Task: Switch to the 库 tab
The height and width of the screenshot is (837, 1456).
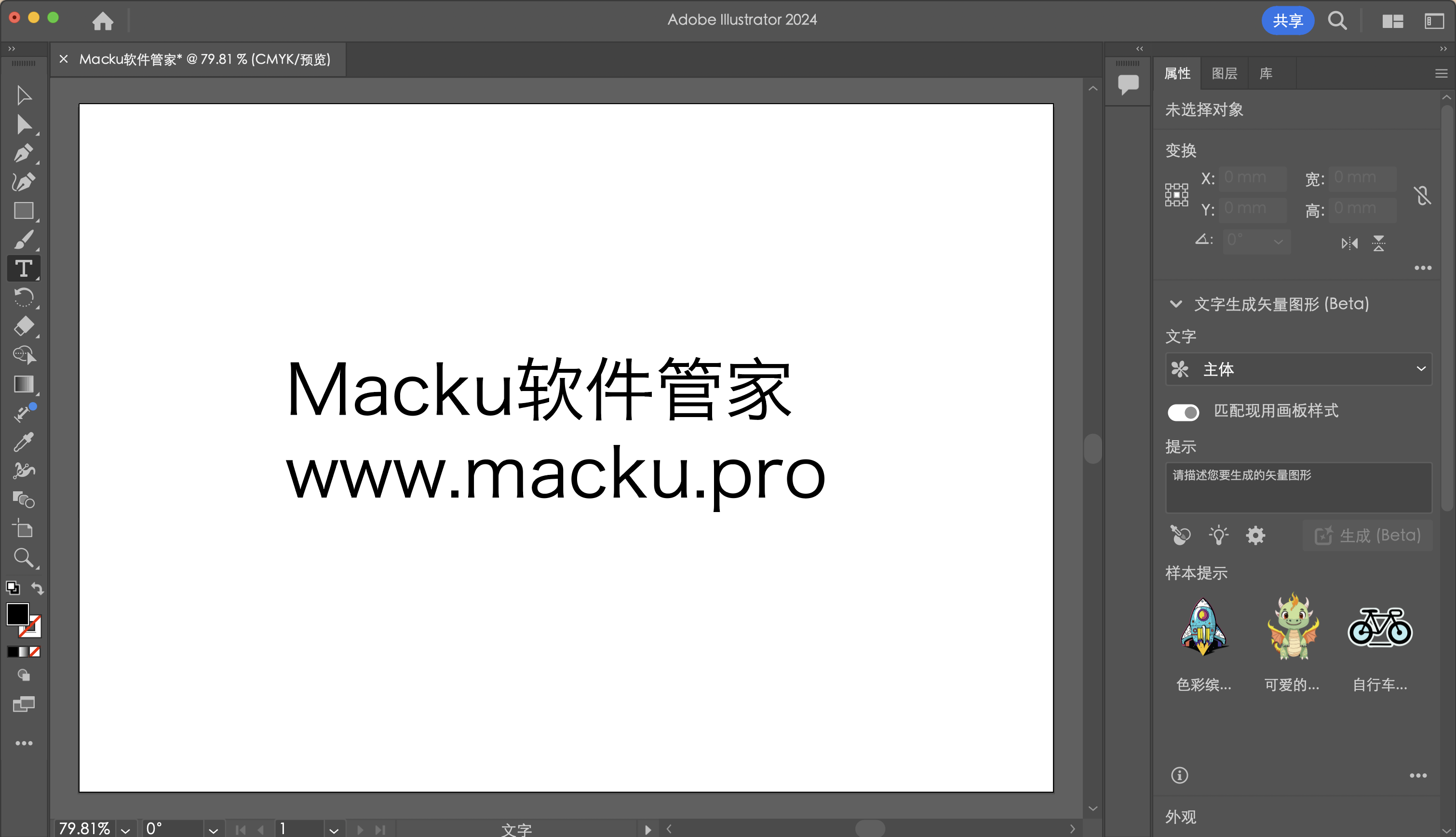Action: (1266, 74)
